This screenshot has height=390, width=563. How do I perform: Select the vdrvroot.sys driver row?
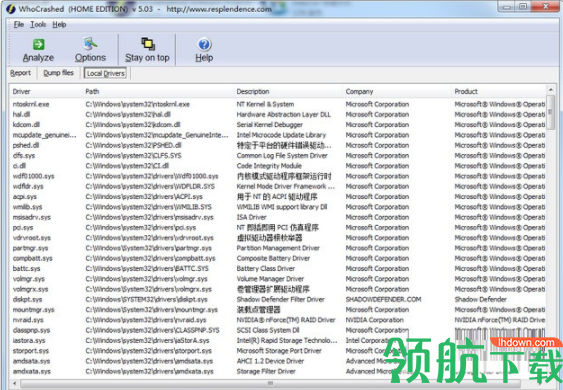(278, 238)
